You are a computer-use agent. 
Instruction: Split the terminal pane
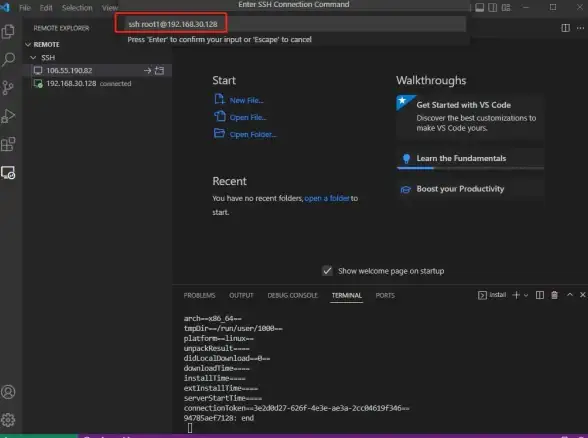tap(540, 295)
